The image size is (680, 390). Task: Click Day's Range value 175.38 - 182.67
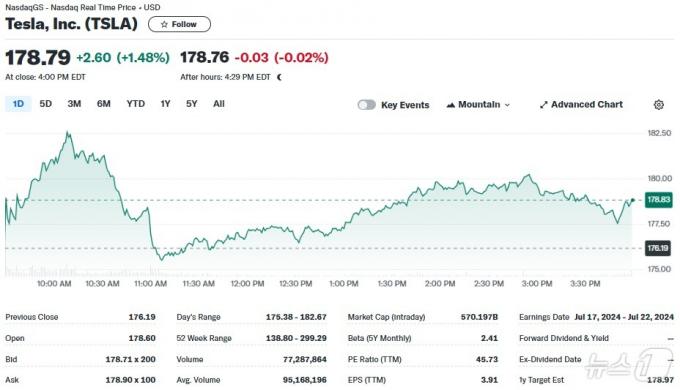[x=296, y=317]
